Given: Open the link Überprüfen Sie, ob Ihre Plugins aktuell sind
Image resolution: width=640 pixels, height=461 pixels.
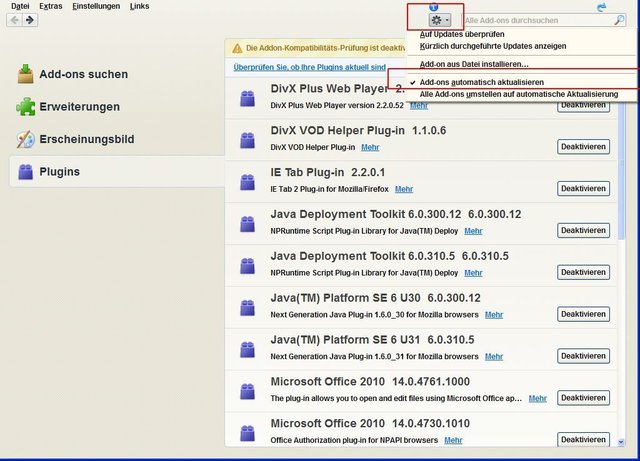Looking at the screenshot, I should tap(309, 67).
